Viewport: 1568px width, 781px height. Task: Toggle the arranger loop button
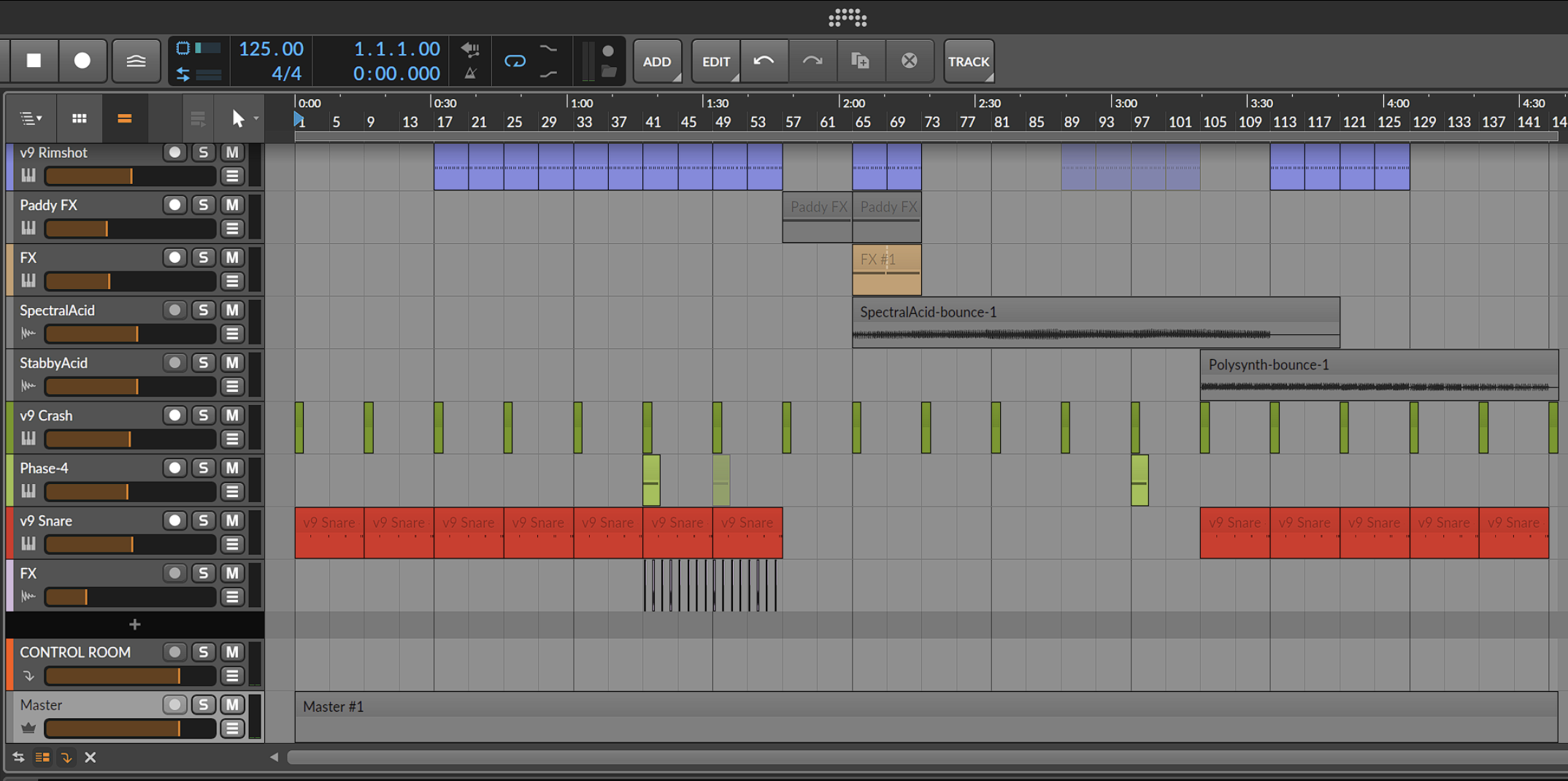pos(515,61)
